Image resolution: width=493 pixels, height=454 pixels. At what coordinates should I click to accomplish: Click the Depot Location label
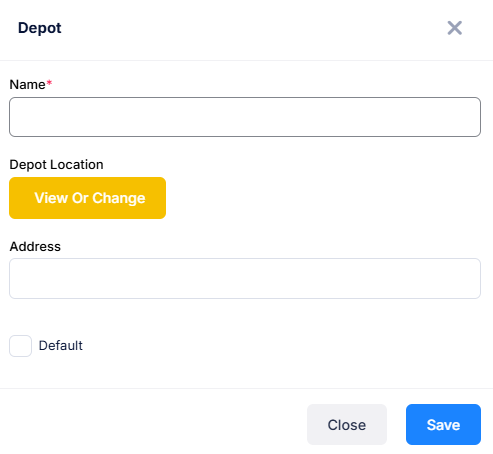[x=56, y=165]
